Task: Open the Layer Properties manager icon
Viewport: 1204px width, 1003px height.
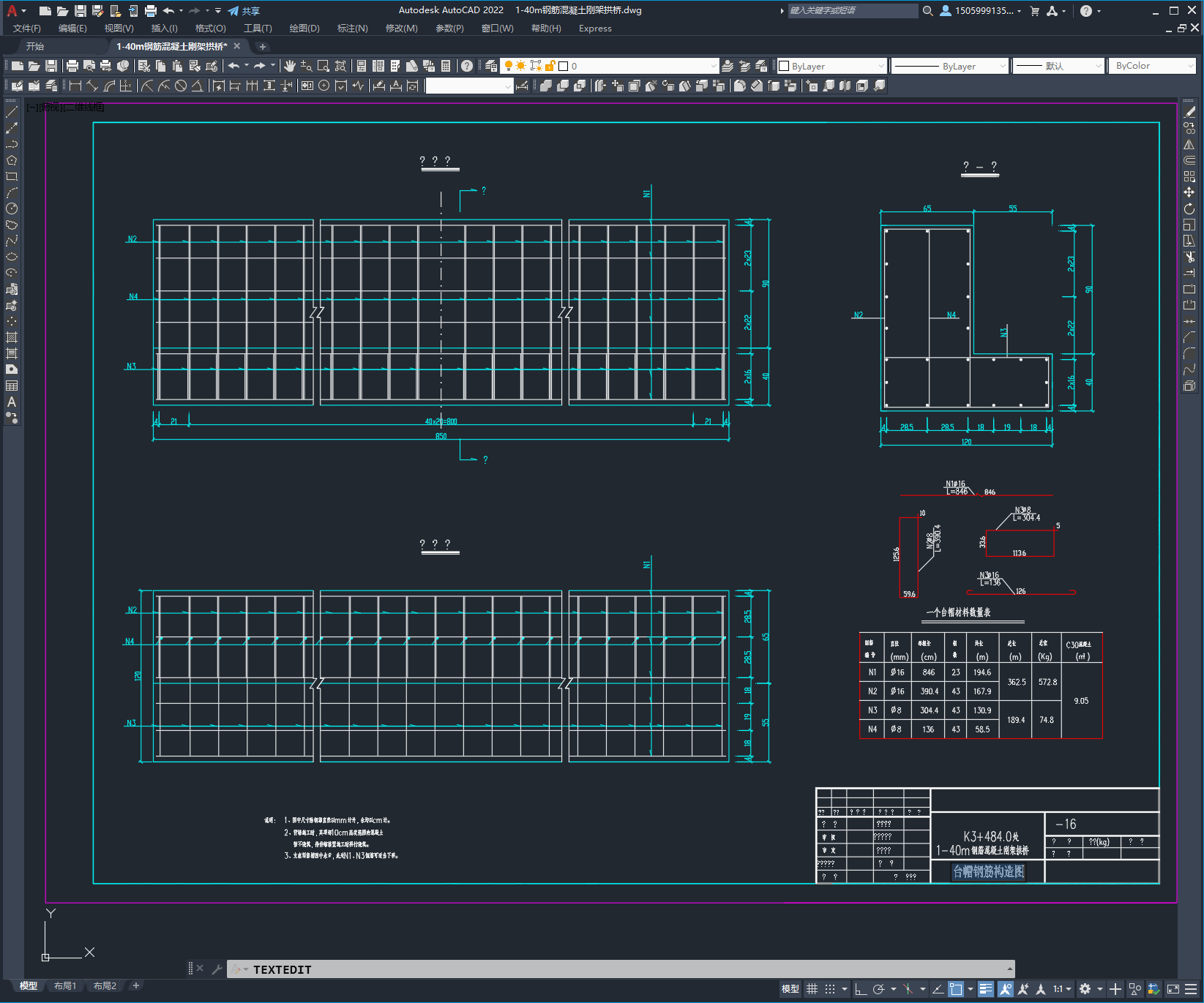Action: click(491, 66)
